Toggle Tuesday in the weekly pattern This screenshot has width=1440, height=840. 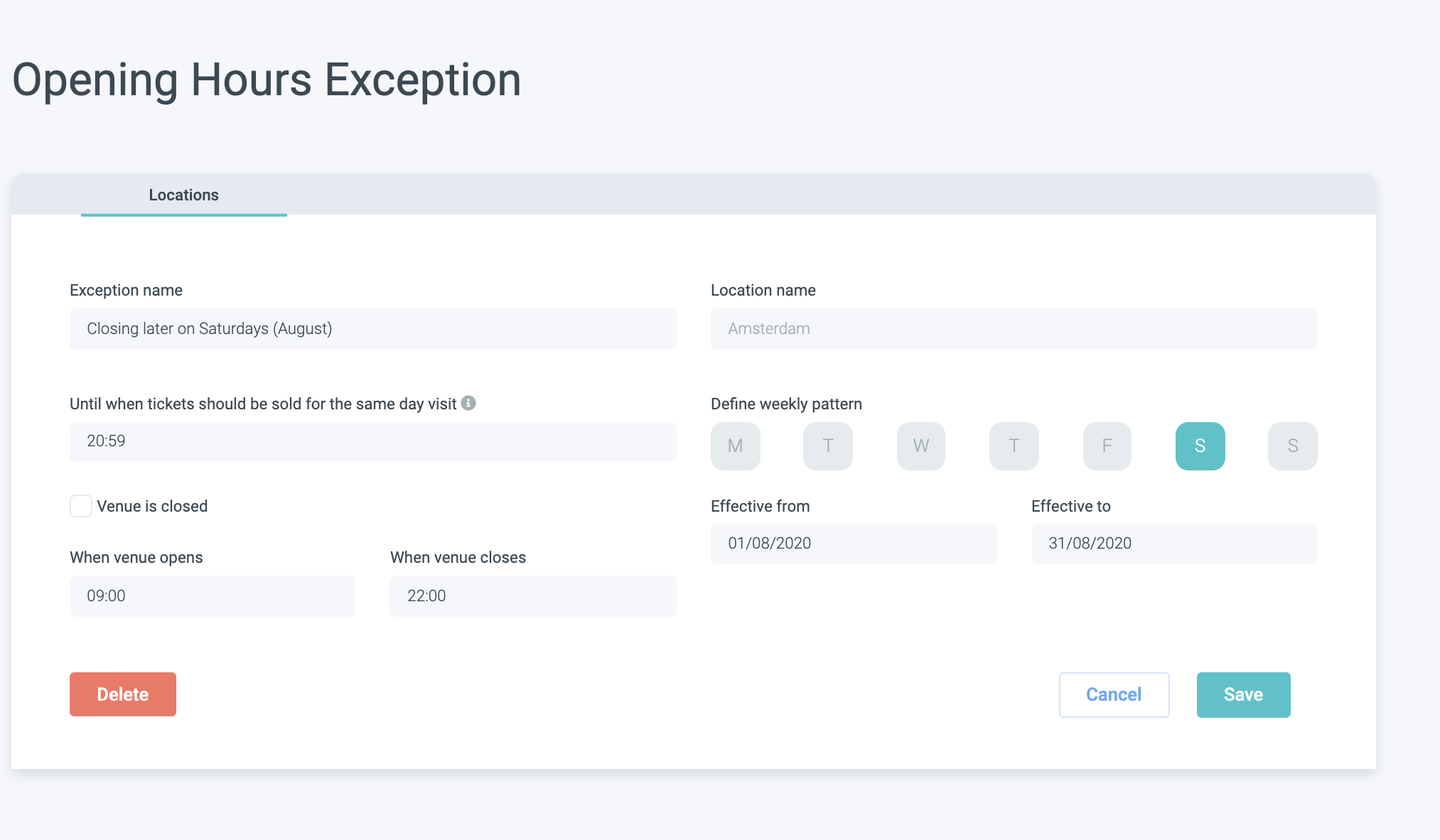[827, 446]
